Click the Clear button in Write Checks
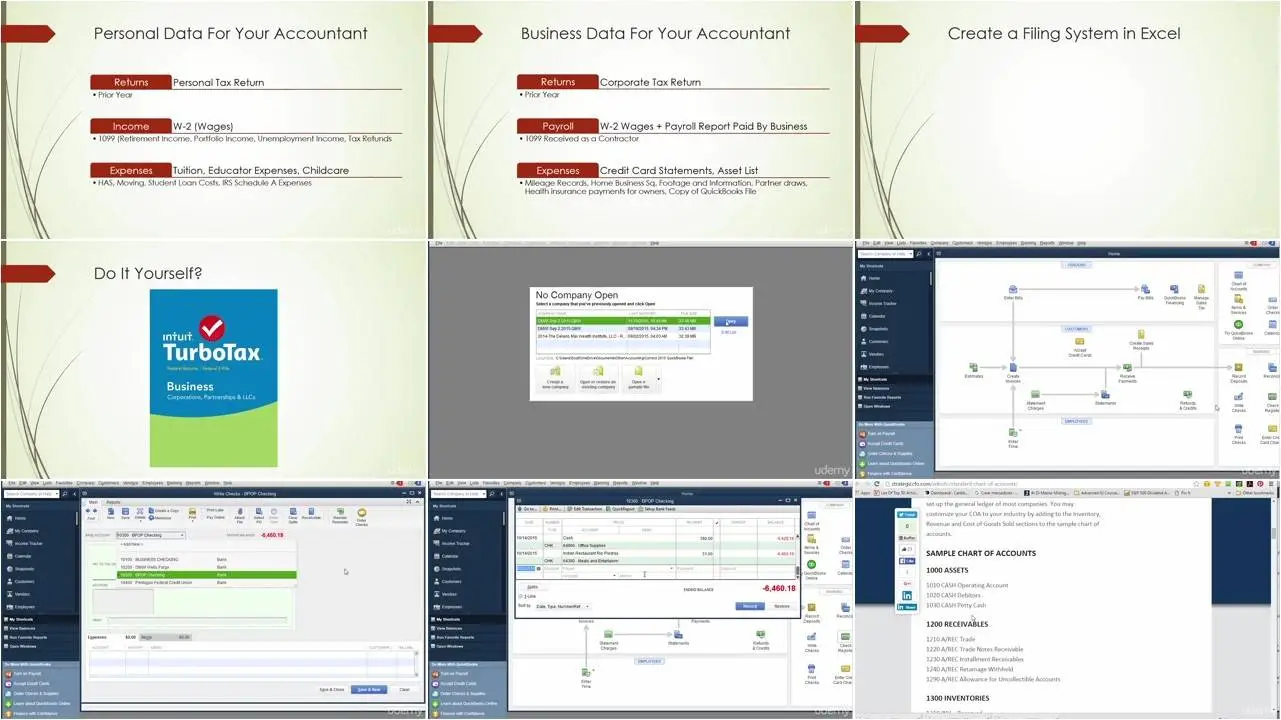This screenshot has height=720, width=1281. click(404, 689)
